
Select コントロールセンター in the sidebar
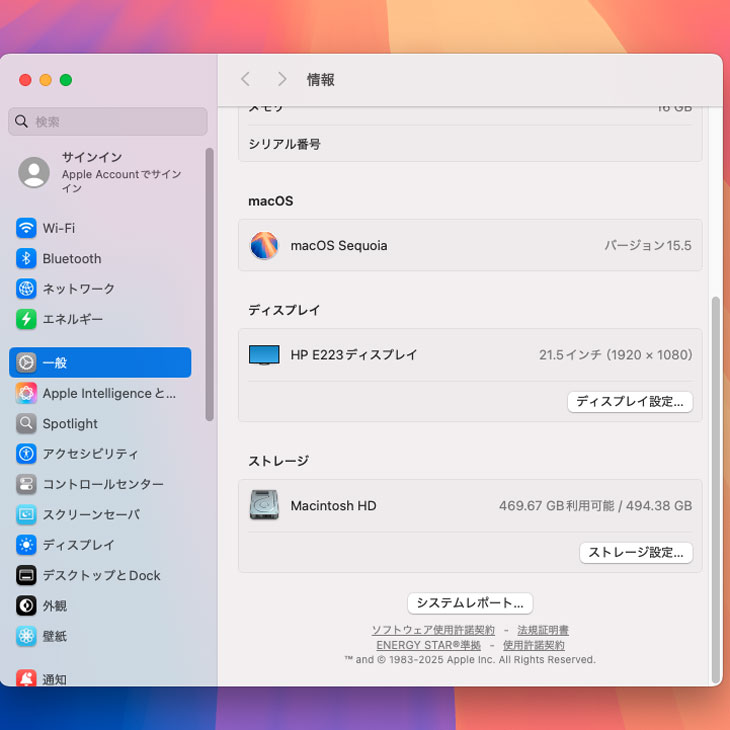coord(100,484)
